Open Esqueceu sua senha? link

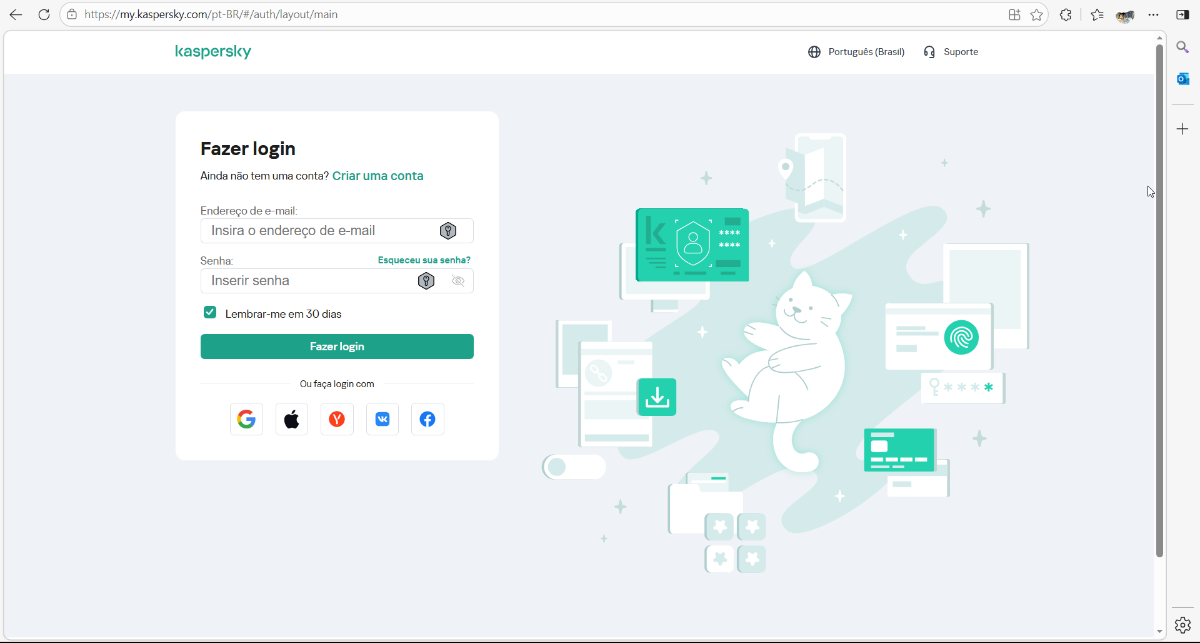point(424,260)
